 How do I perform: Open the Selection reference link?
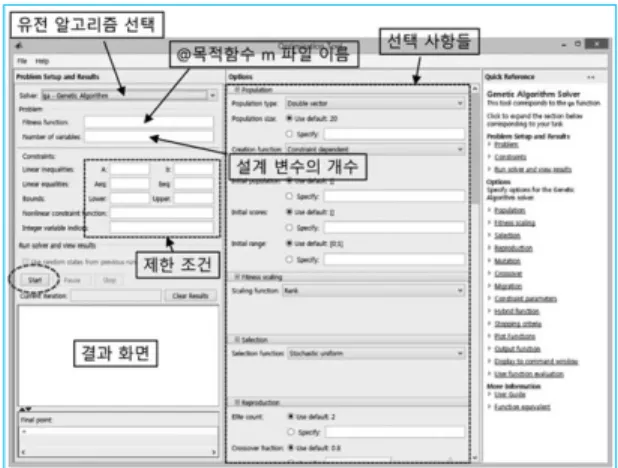(x=507, y=236)
